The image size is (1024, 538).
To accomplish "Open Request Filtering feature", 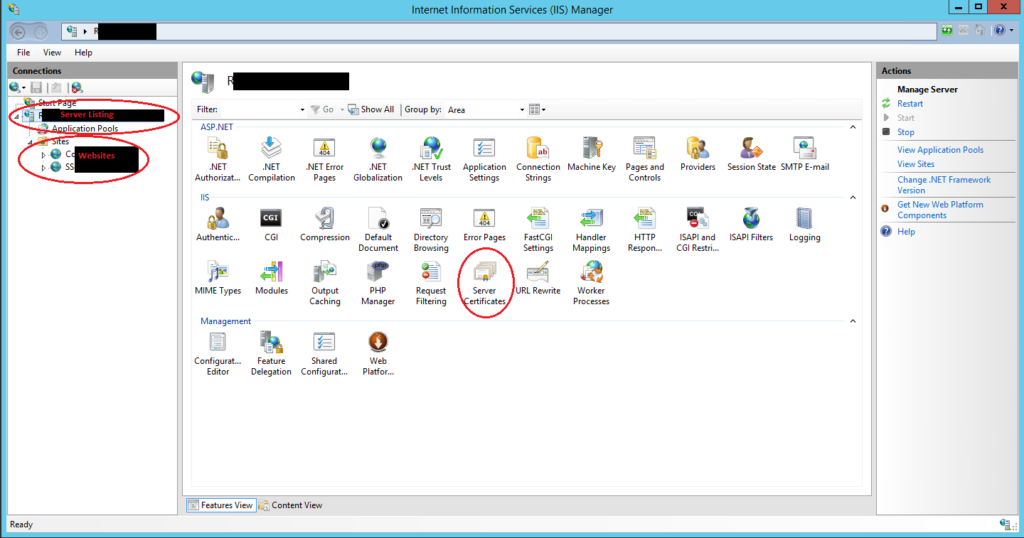I will coord(431,283).
